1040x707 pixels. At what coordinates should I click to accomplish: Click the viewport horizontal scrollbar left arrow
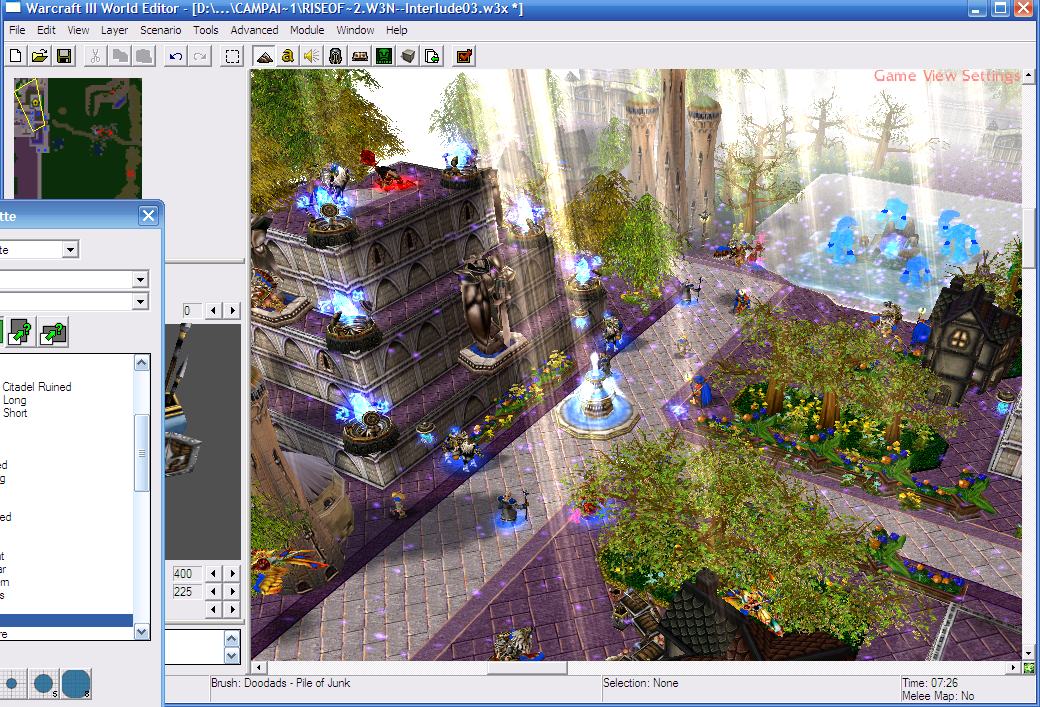point(259,668)
